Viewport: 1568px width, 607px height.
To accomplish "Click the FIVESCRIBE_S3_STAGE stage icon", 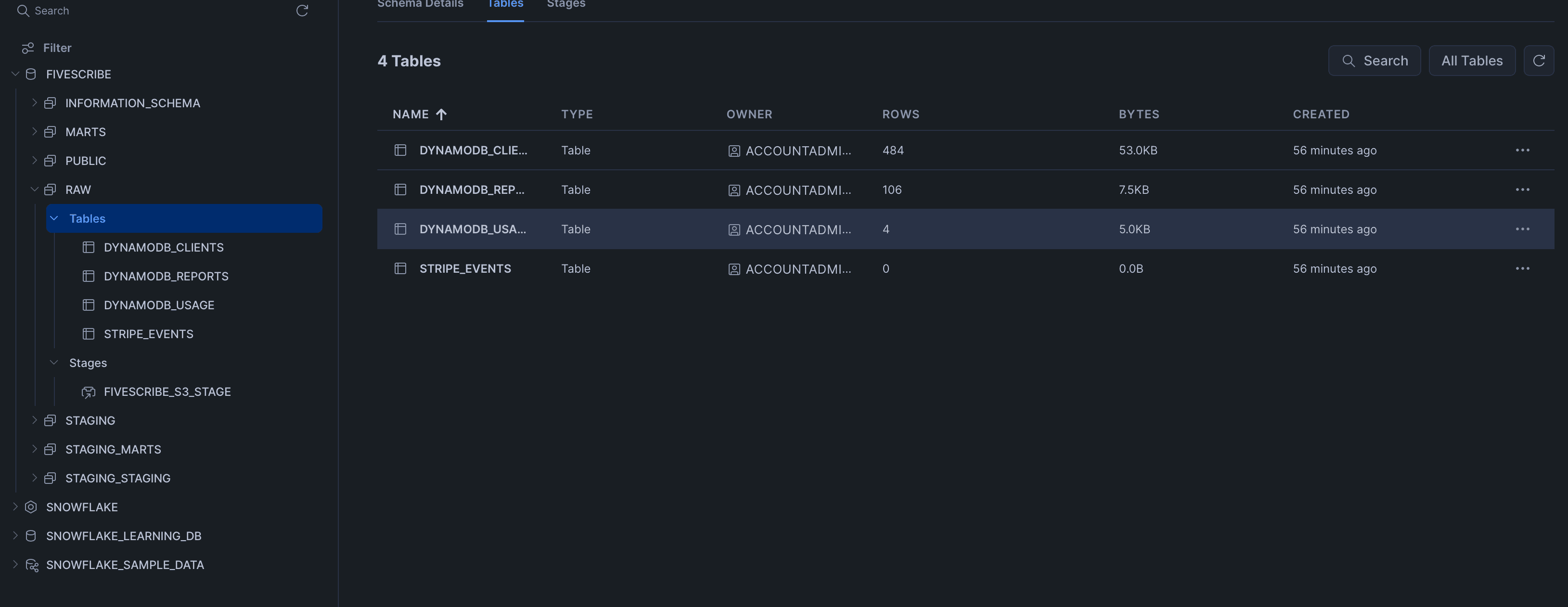I will click(89, 392).
